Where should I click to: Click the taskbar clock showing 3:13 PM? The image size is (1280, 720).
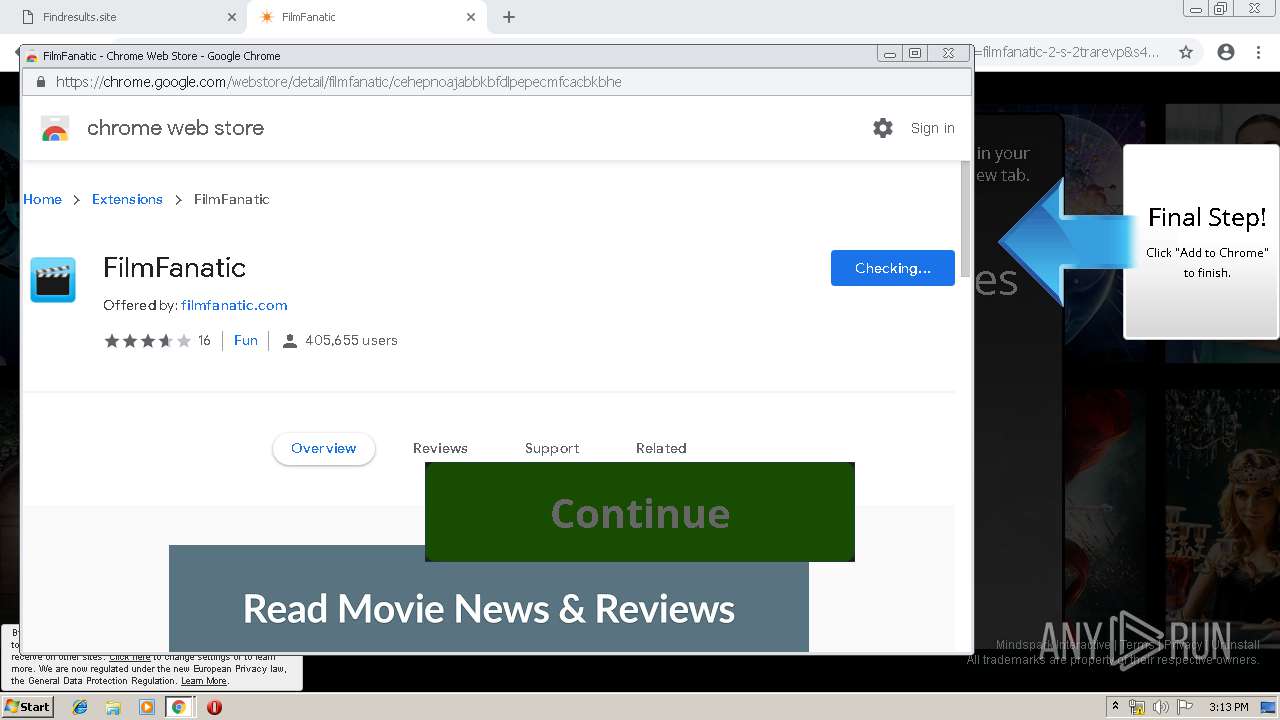1229,707
